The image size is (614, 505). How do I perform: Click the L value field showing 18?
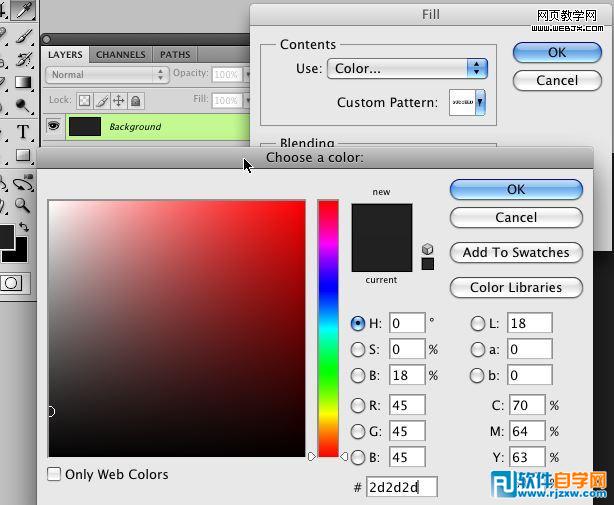coord(530,323)
